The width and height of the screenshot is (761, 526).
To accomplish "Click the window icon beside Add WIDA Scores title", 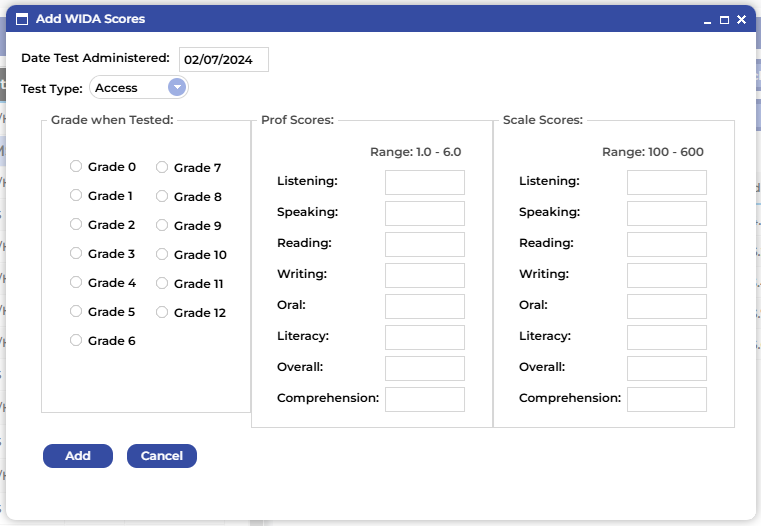I will [22, 19].
